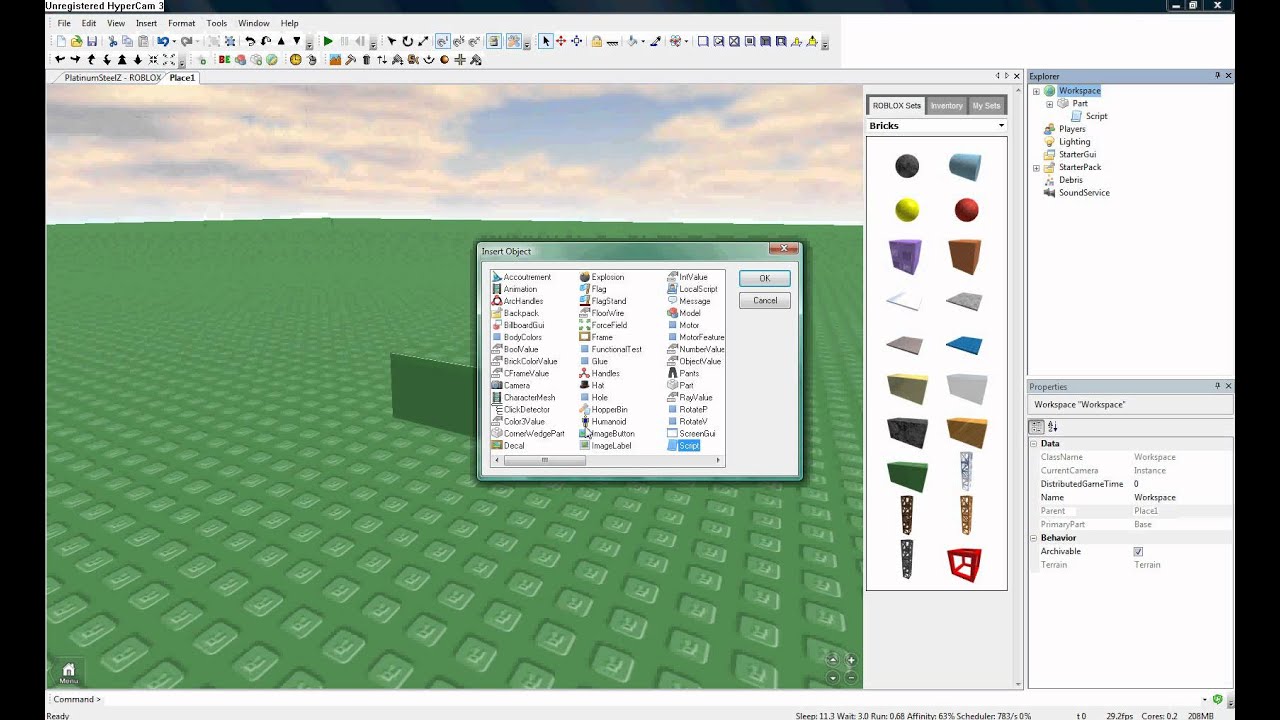Open the Bricks set dropdown
This screenshot has width=1280, height=720.
[x=1001, y=126]
